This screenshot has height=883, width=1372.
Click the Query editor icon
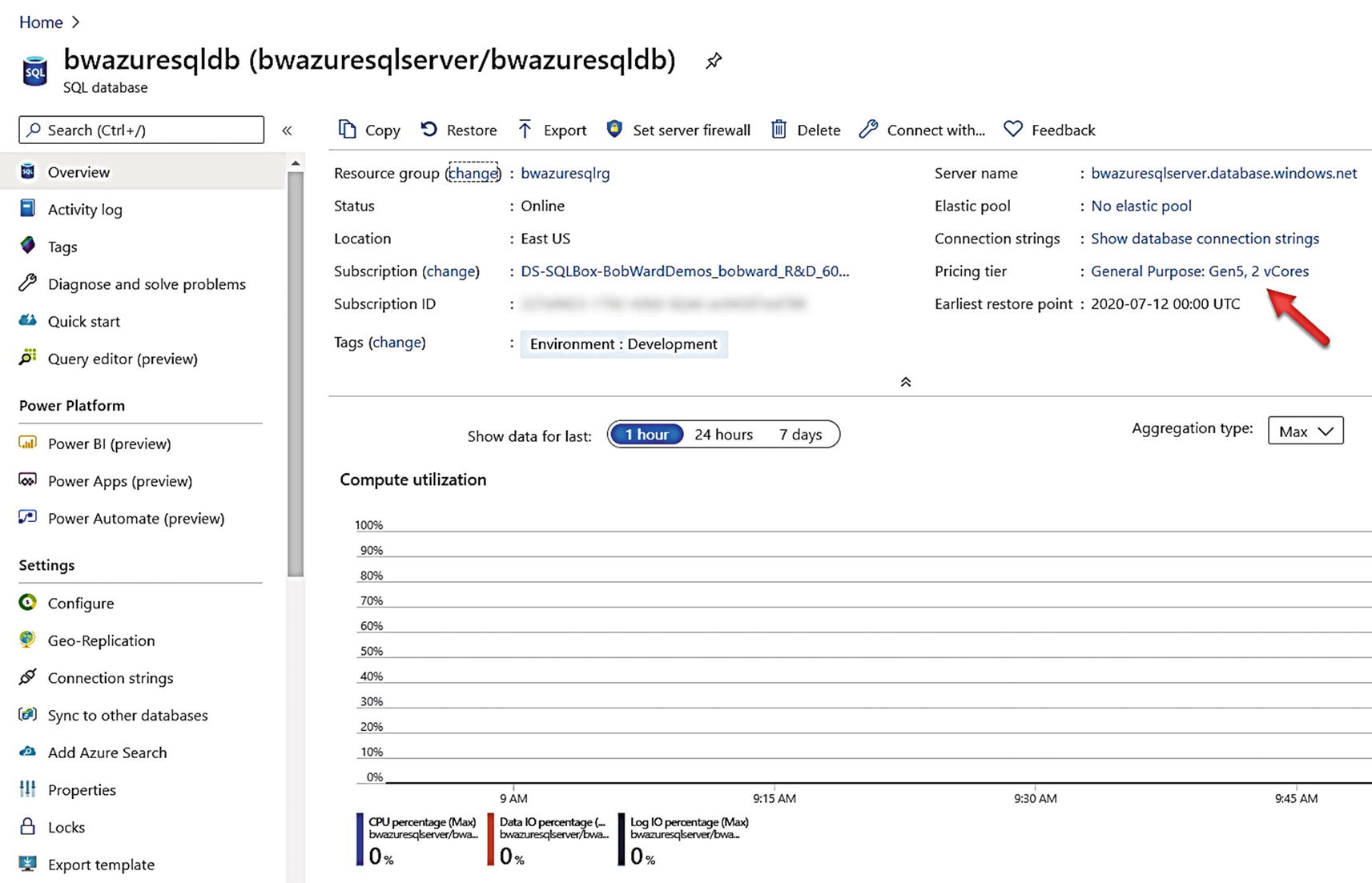[x=28, y=357]
